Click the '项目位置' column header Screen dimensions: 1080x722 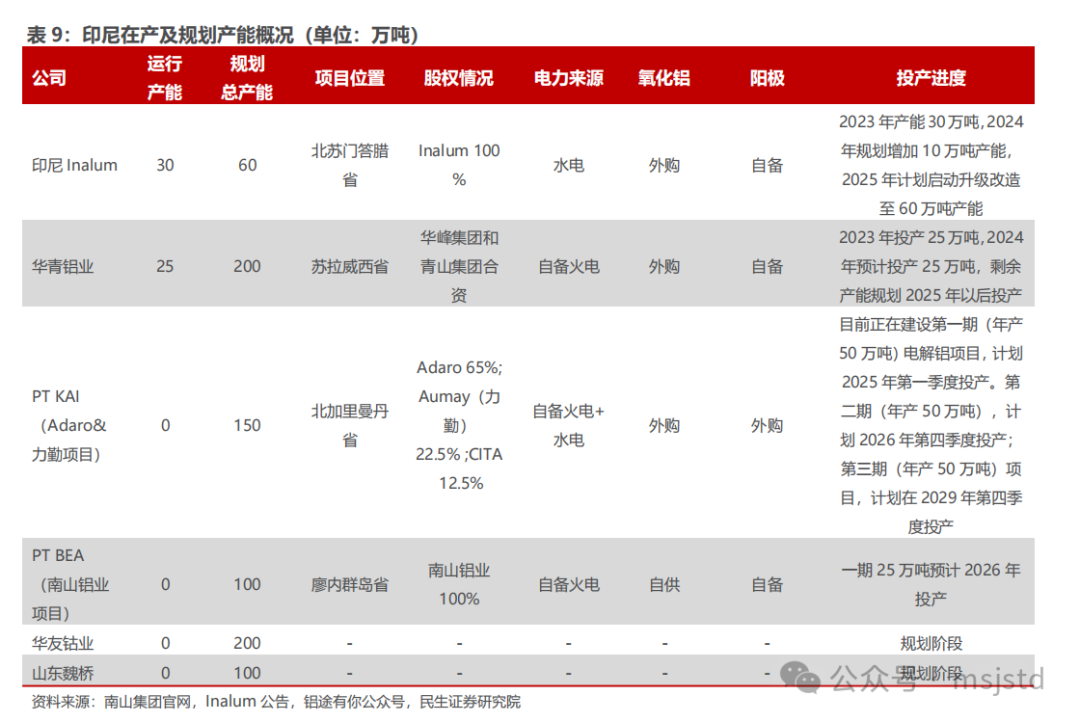pyautogui.click(x=350, y=78)
